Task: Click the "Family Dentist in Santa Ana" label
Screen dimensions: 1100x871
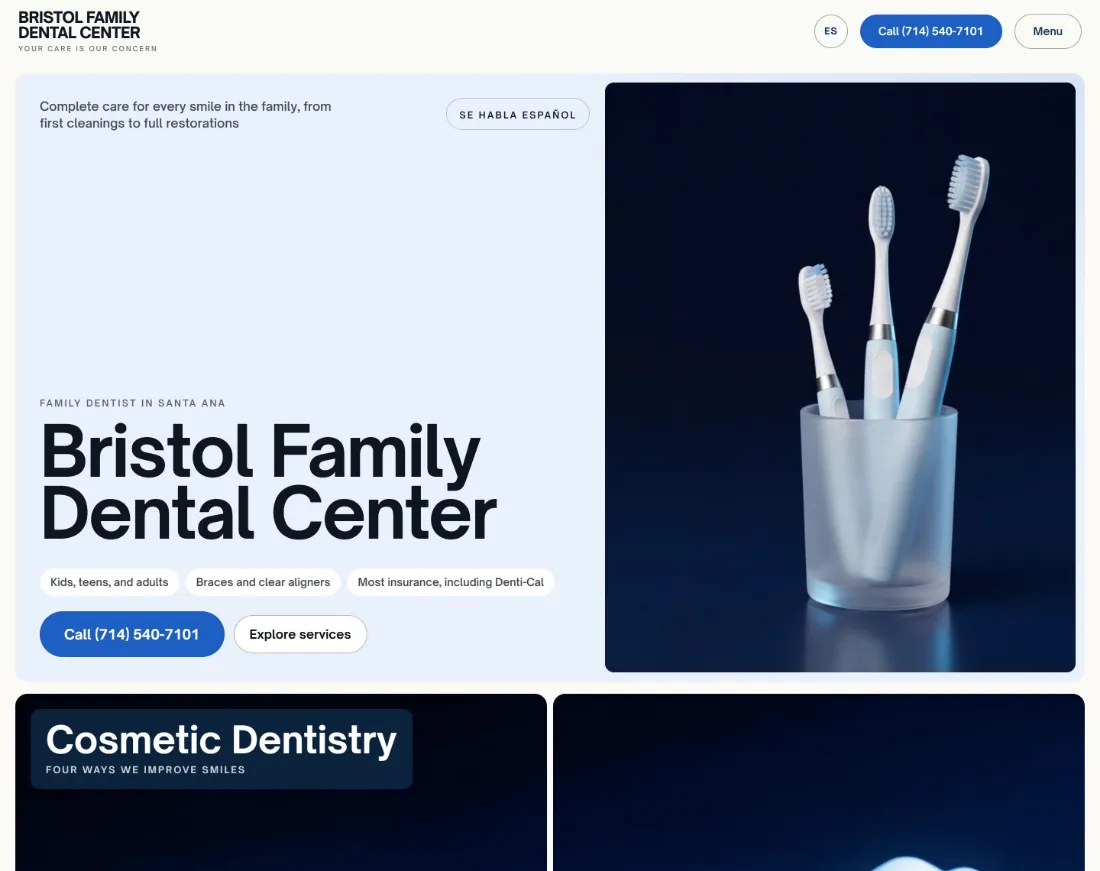Action: coord(133,403)
